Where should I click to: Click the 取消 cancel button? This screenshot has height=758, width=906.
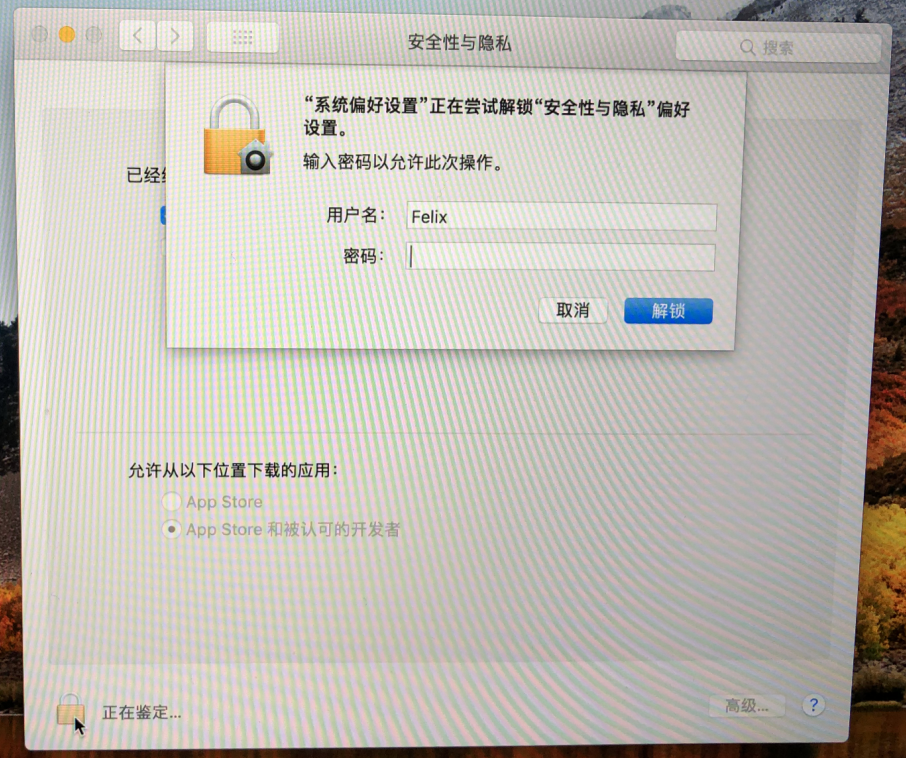(x=573, y=311)
